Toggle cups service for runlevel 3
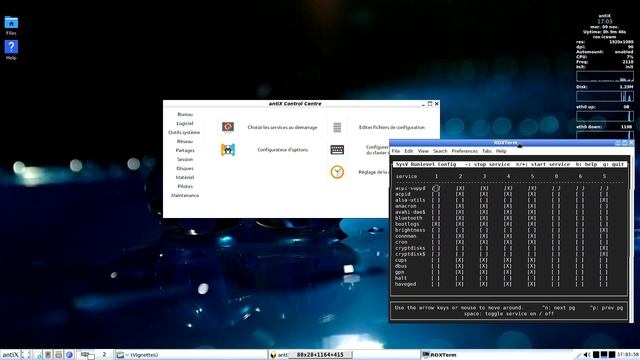This screenshot has width=640, height=360. click(x=484, y=260)
